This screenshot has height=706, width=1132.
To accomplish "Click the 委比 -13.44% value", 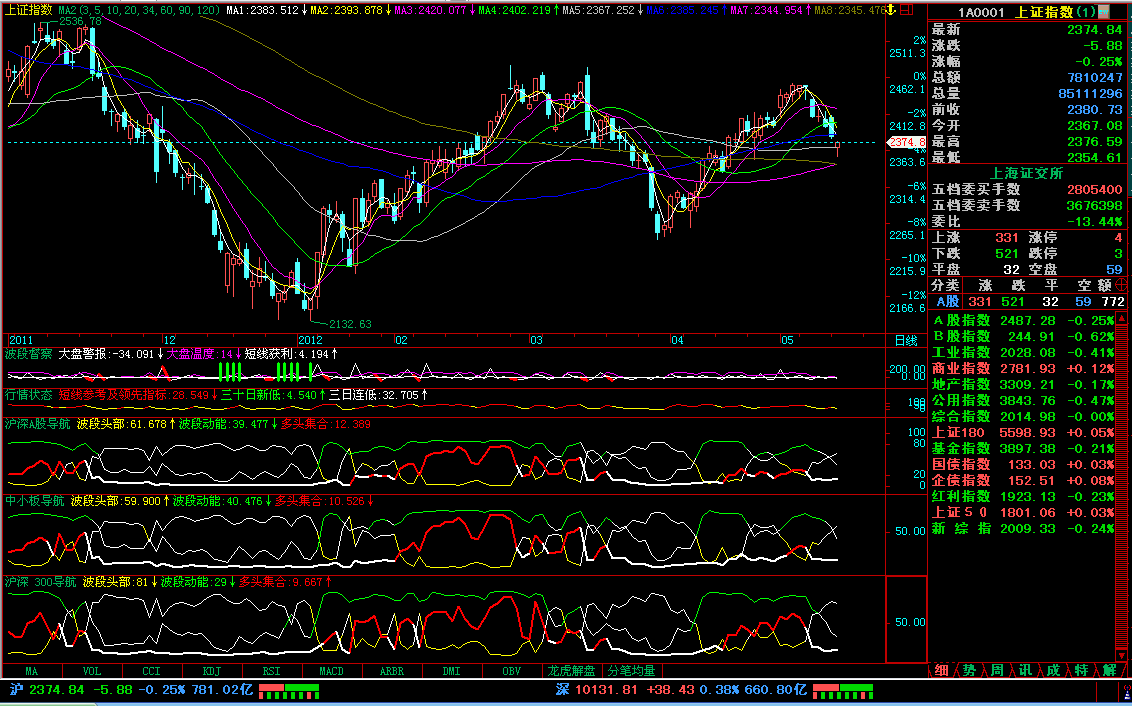I will coord(1094,222).
